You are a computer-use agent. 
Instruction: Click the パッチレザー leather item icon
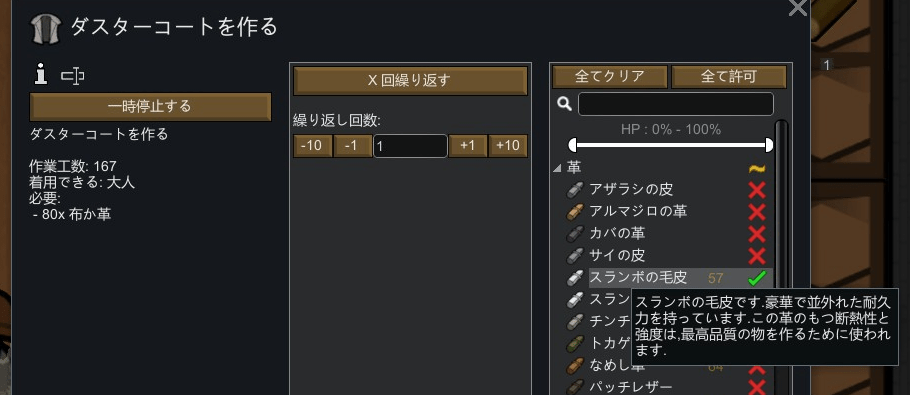575,387
